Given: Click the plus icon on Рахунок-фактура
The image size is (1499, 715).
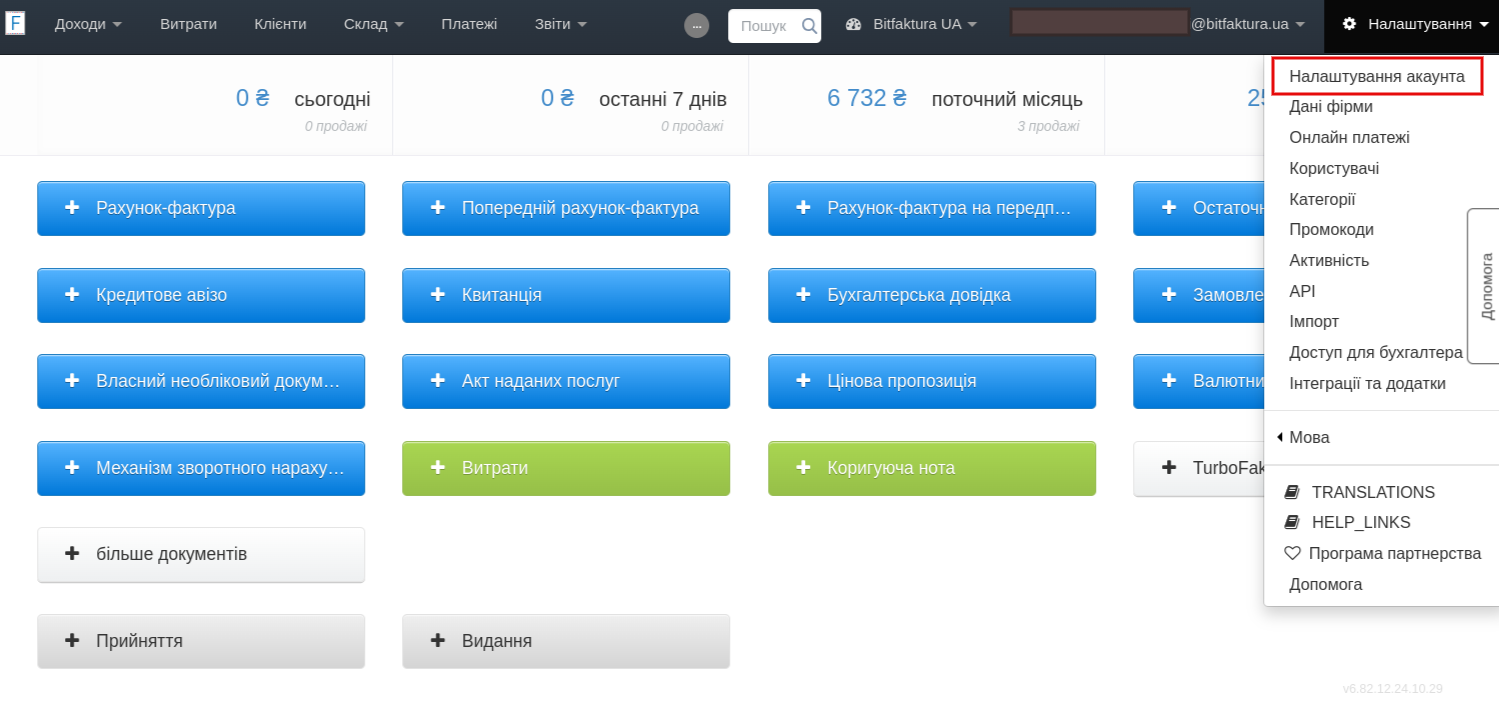Looking at the screenshot, I should 71,208.
